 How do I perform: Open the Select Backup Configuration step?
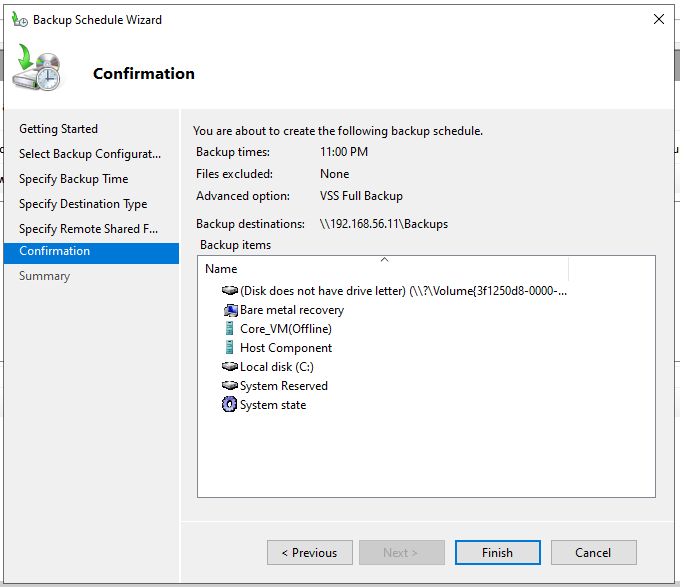point(90,154)
